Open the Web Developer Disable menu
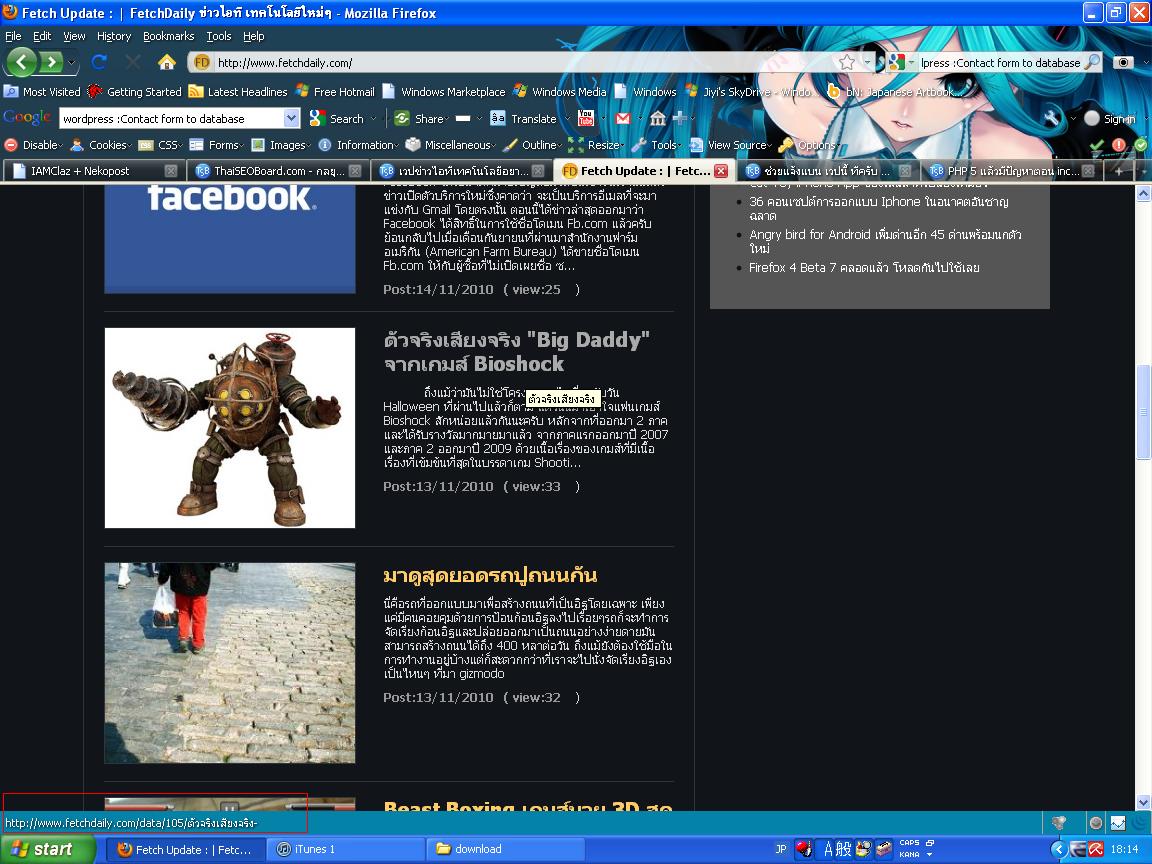The width and height of the screenshot is (1152, 864). click(x=32, y=145)
